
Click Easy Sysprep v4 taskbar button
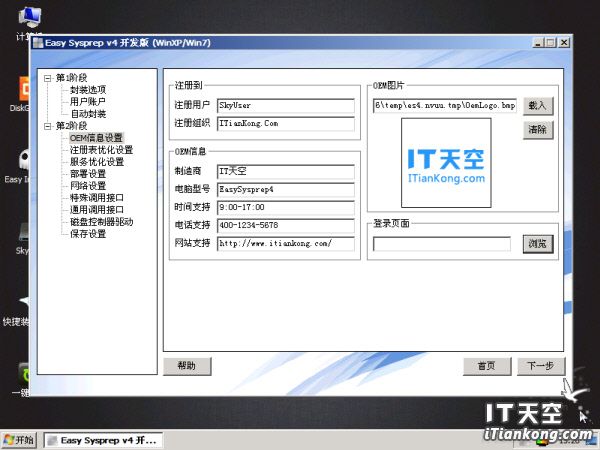(103, 440)
